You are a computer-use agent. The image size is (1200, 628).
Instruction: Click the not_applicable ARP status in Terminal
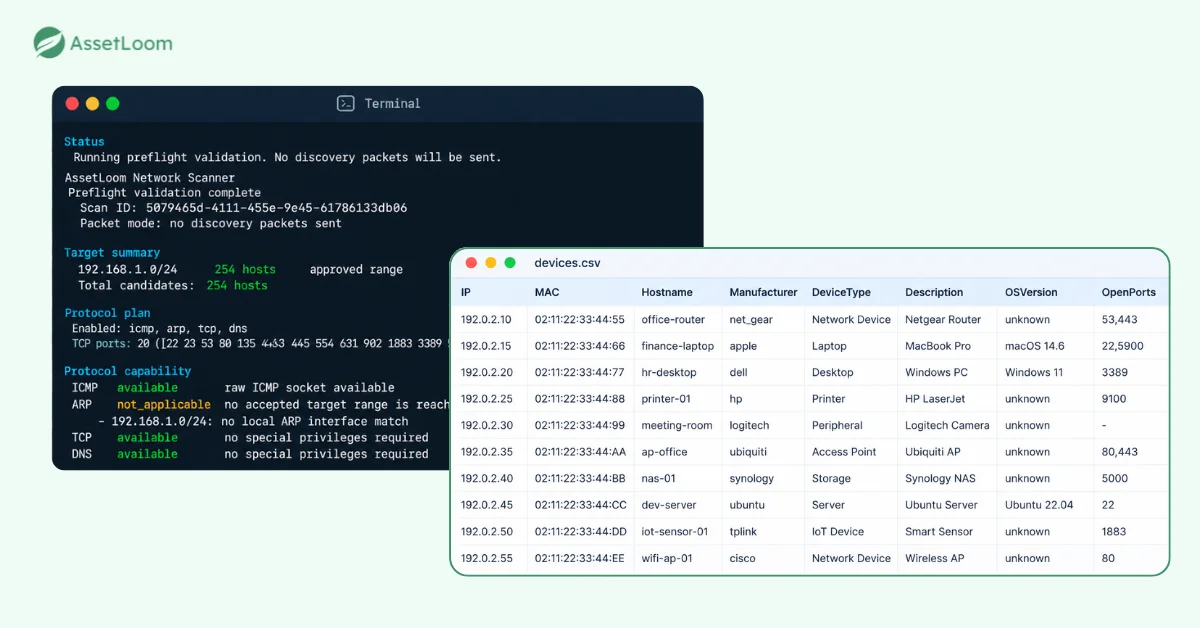164,405
